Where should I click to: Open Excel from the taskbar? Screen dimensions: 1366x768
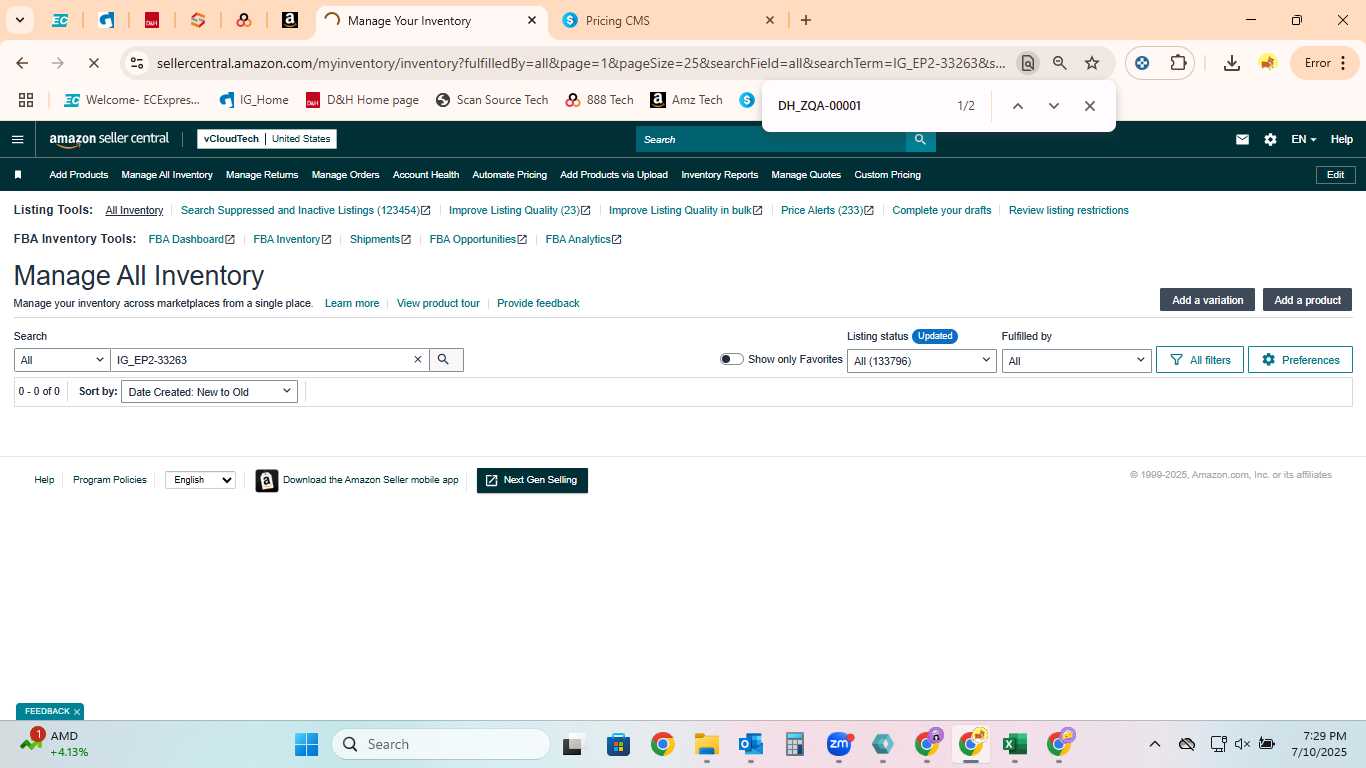click(1015, 744)
